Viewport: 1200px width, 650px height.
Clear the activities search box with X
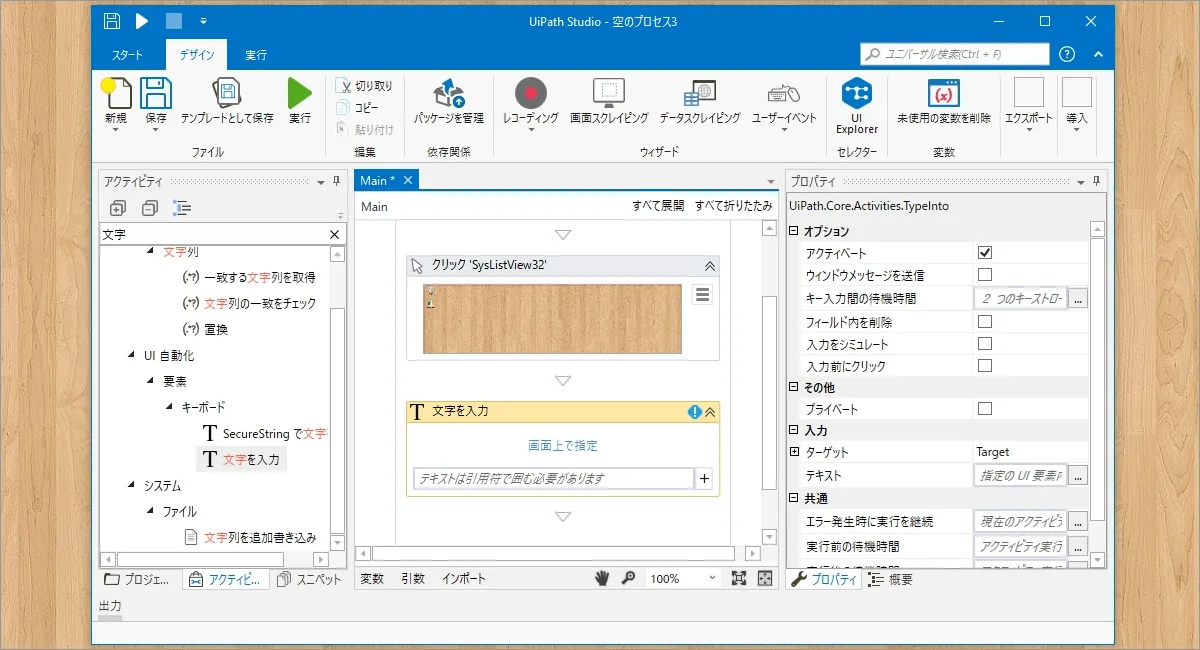335,234
